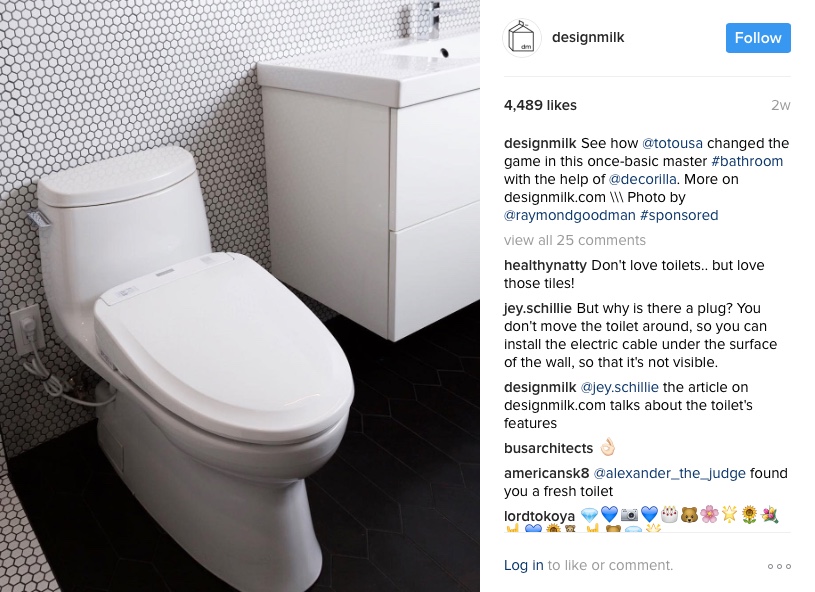815x592 pixels.
Task: Click the Follow button
Action: click(758, 38)
